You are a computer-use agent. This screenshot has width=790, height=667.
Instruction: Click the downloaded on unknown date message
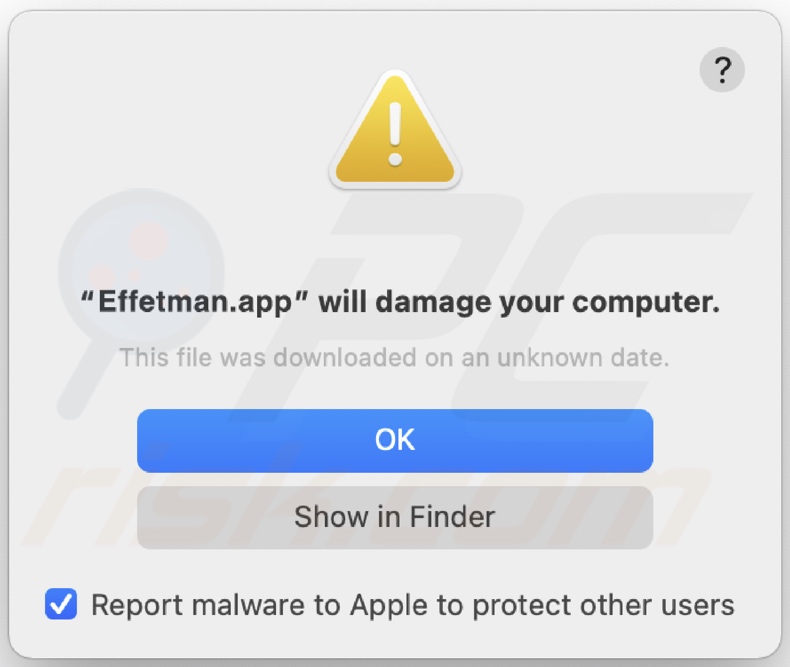(395, 356)
